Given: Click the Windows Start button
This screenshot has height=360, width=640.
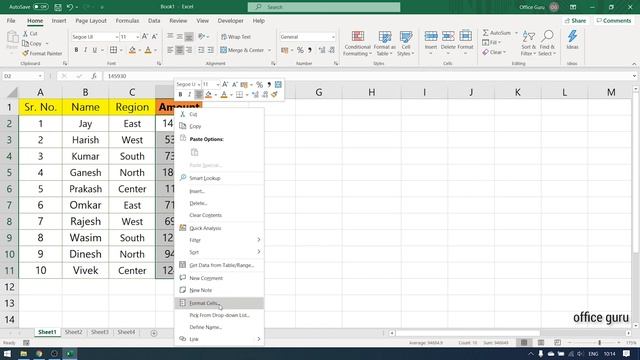Looking at the screenshot, I should pyautogui.click(x=7, y=353).
